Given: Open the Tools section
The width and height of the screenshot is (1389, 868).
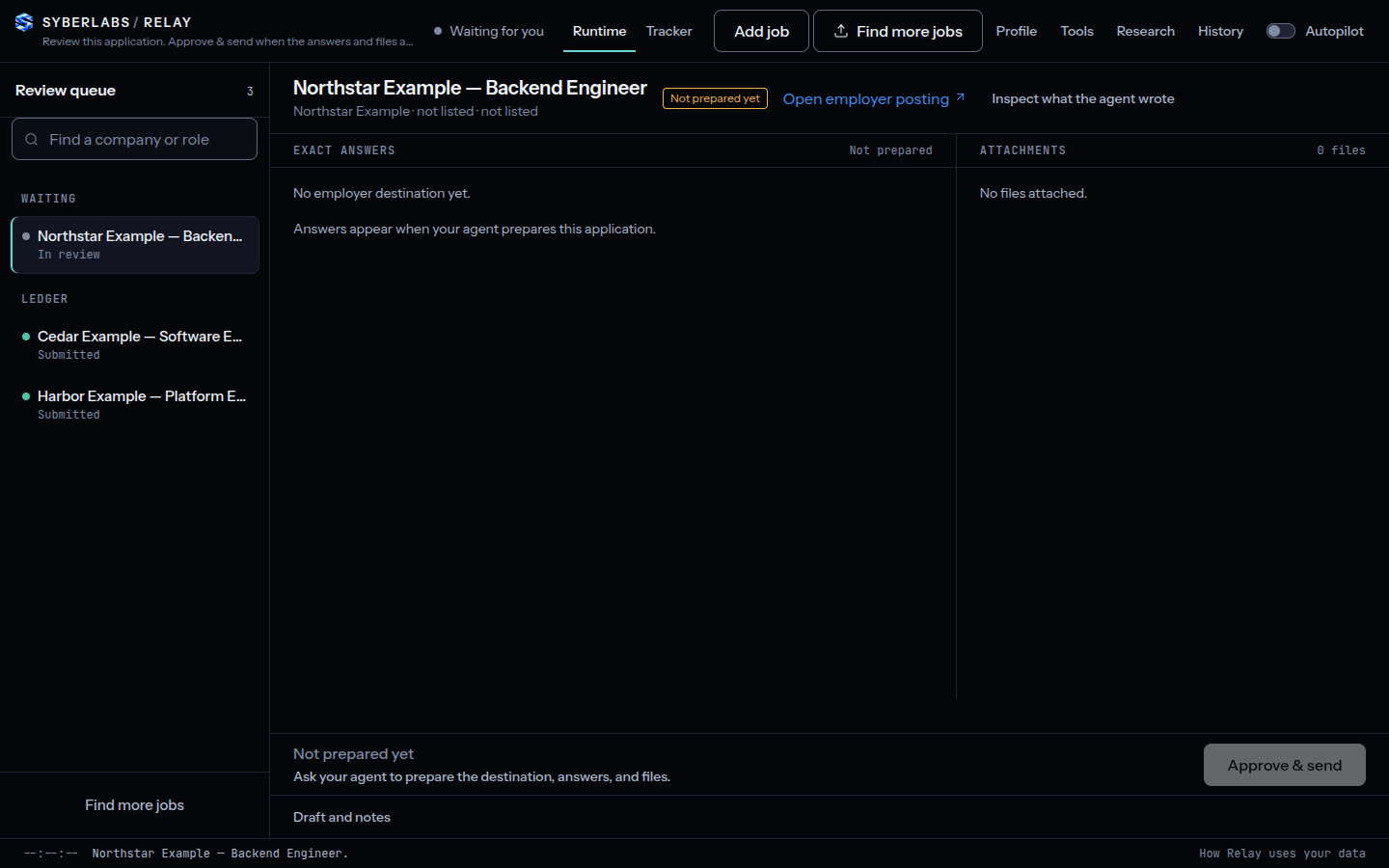Looking at the screenshot, I should coord(1077,31).
